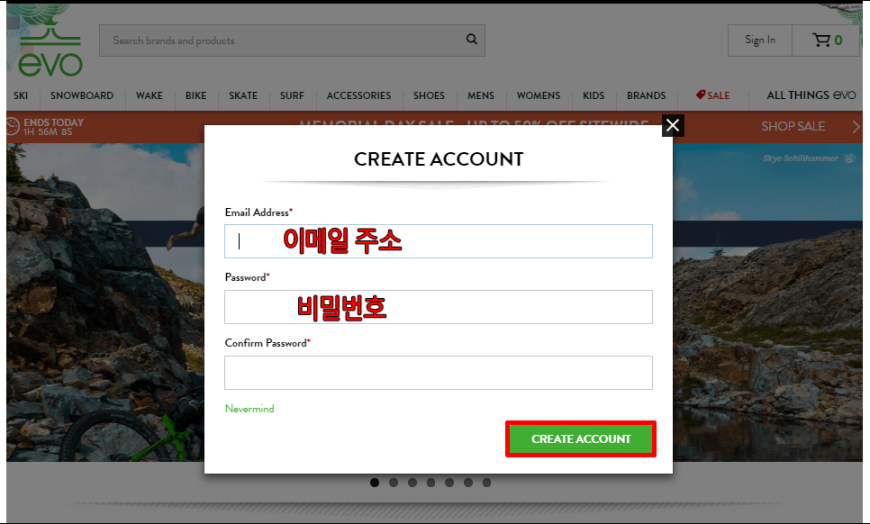Close the Create Account dialog with X

672,125
